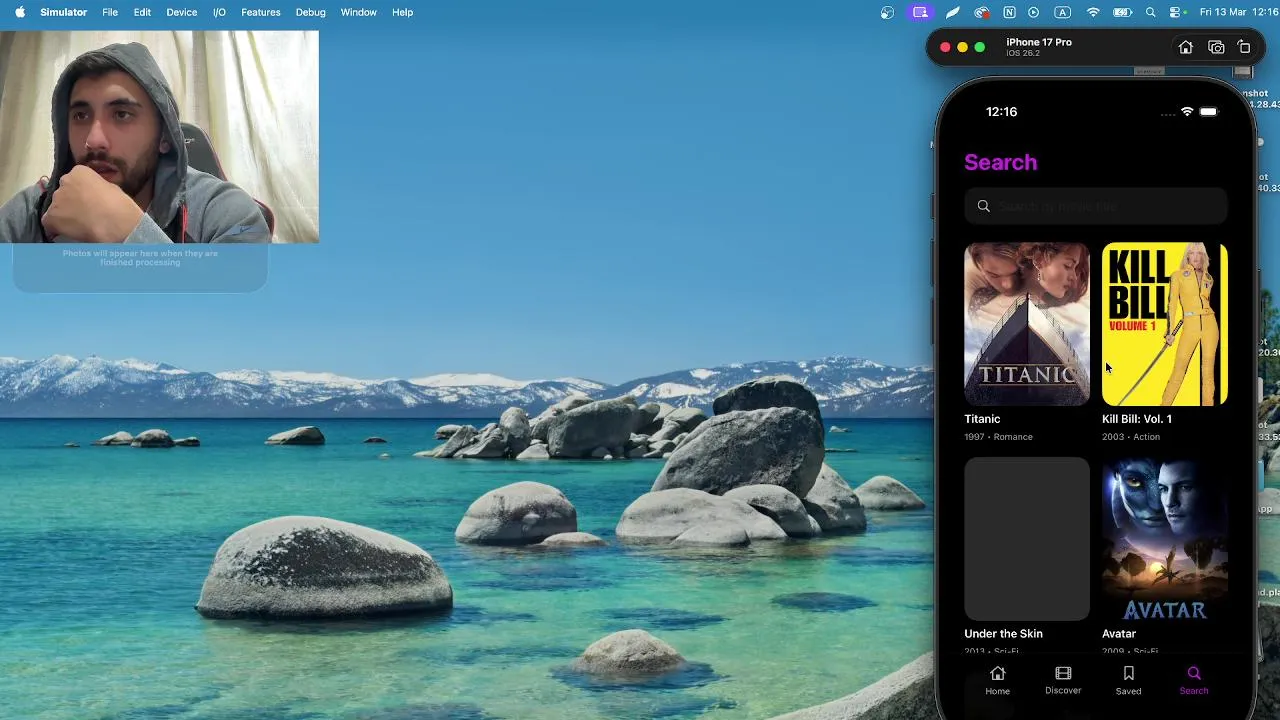Go to the Saved bookmarks tab
The image size is (1280, 720).
pos(1128,680)
